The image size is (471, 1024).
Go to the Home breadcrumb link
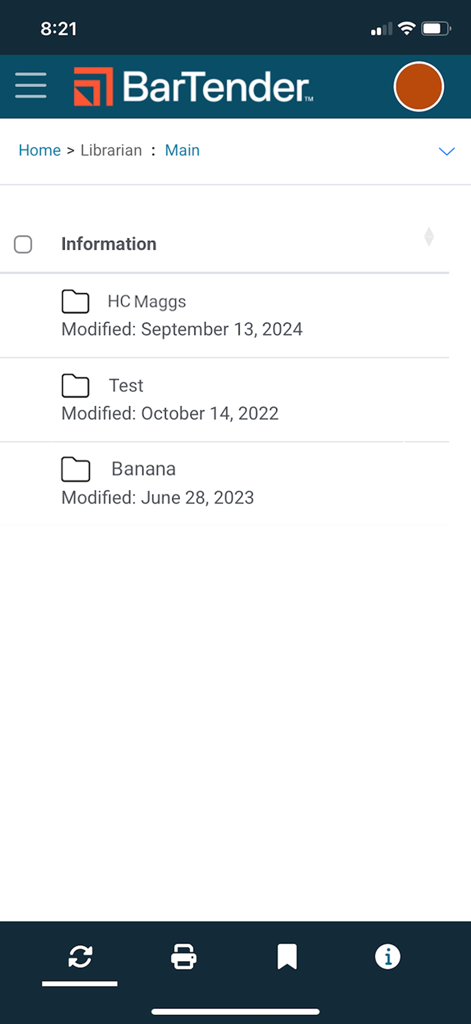tap(39, 150)
